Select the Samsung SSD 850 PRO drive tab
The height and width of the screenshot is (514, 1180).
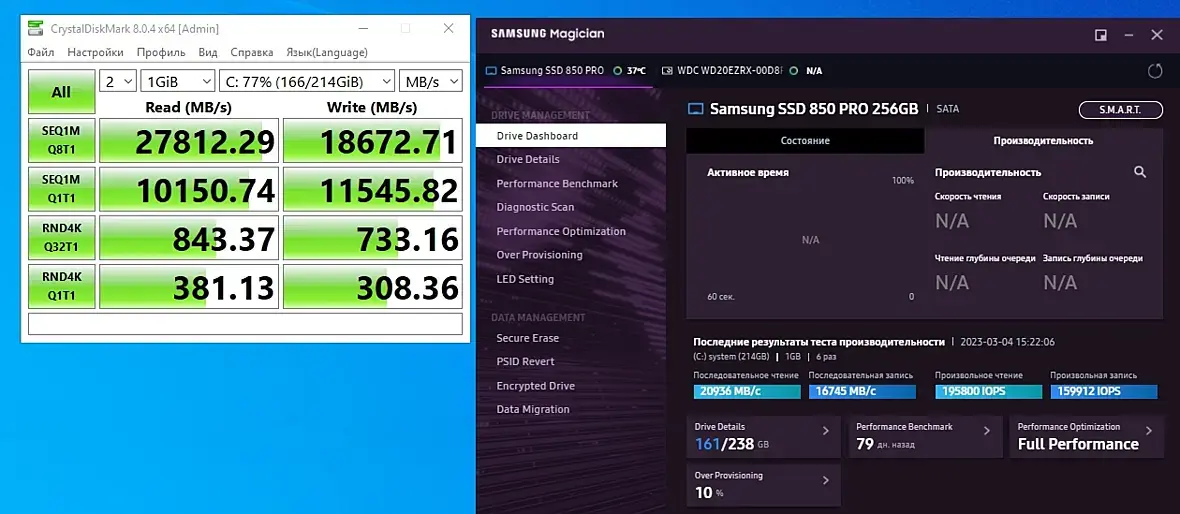(567, 71)
